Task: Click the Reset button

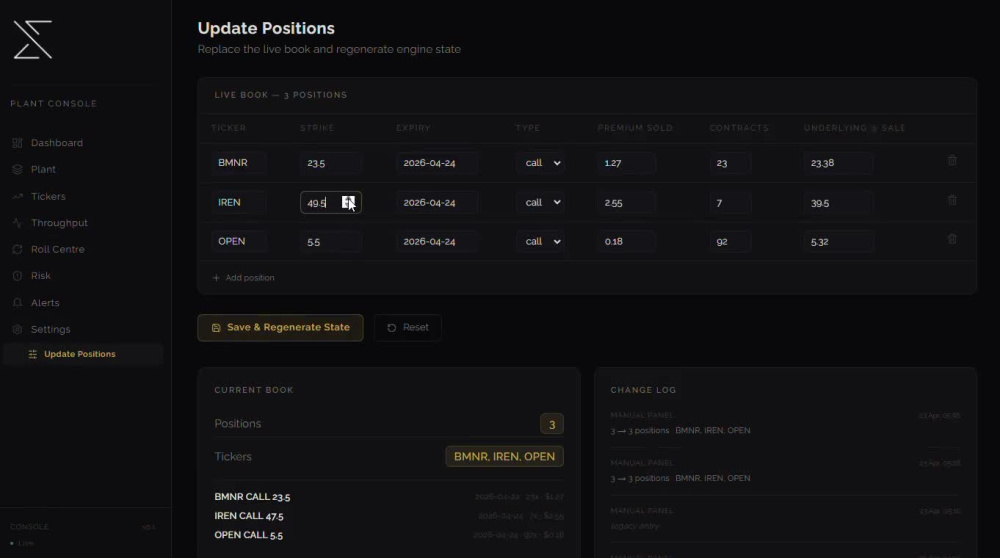Action: [x=408, y=328]
